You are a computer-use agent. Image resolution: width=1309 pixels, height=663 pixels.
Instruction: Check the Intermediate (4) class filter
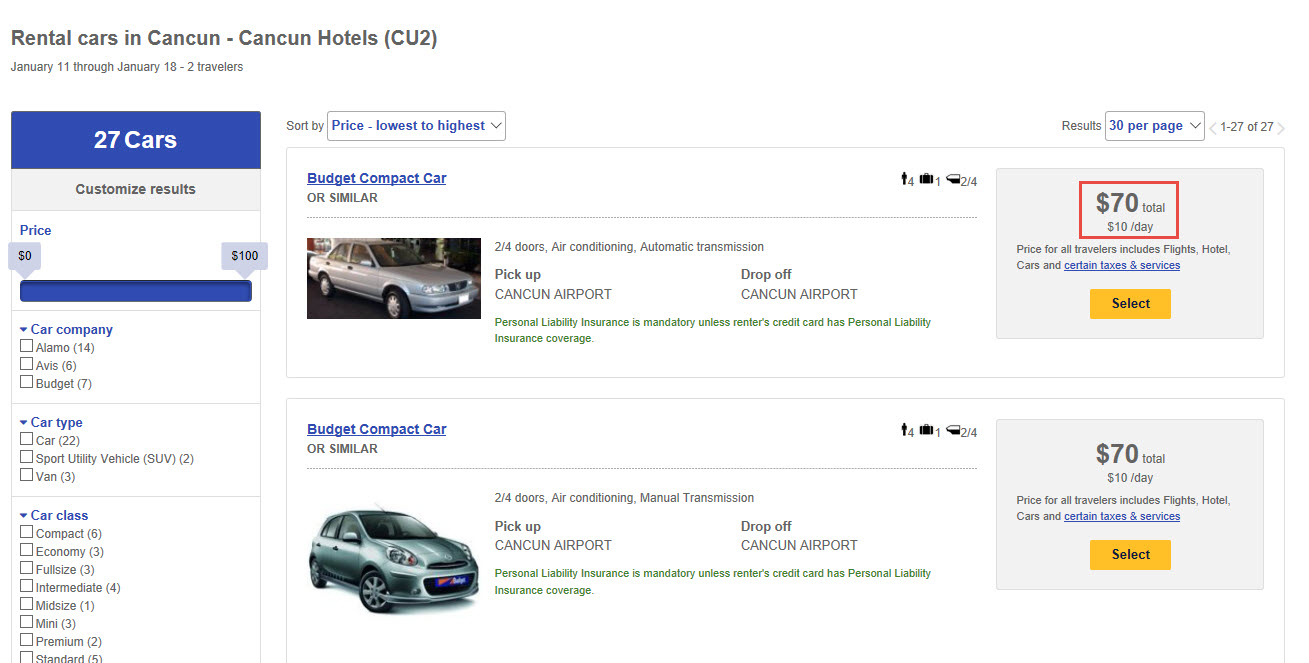coord(27,586)
